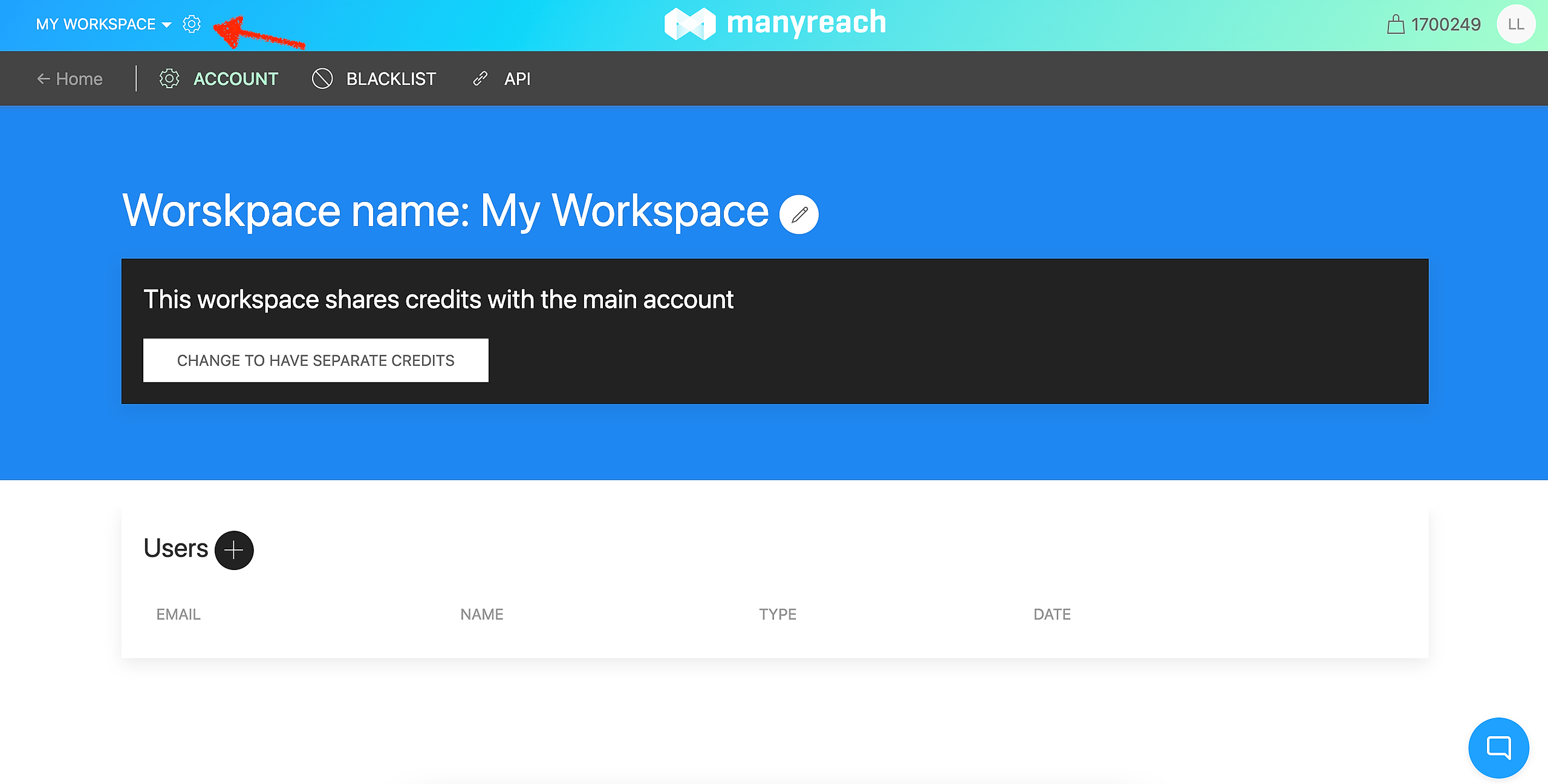This screenshot has width=1548, height=784.
Task: Open the credits bag icon
Action: pos(1396,24)
